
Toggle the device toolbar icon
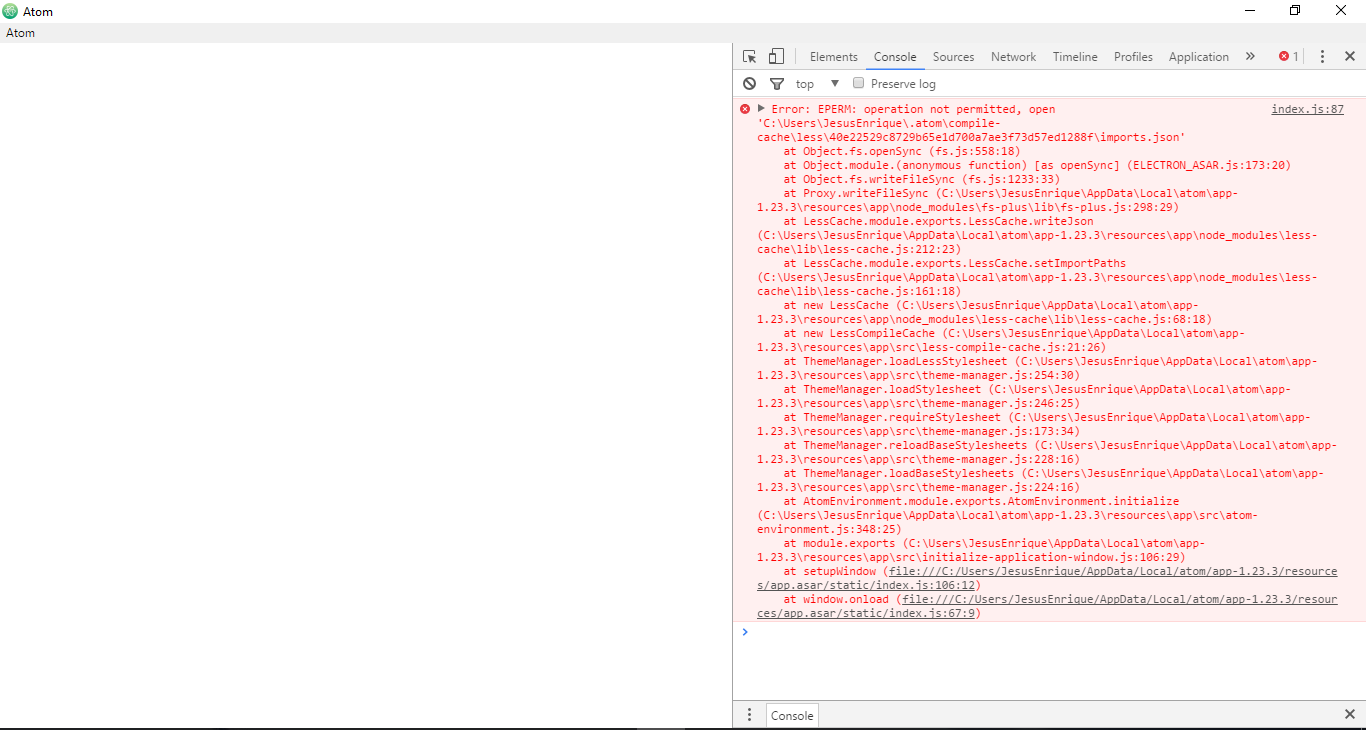pyautogui.click(x=776, y=57)
